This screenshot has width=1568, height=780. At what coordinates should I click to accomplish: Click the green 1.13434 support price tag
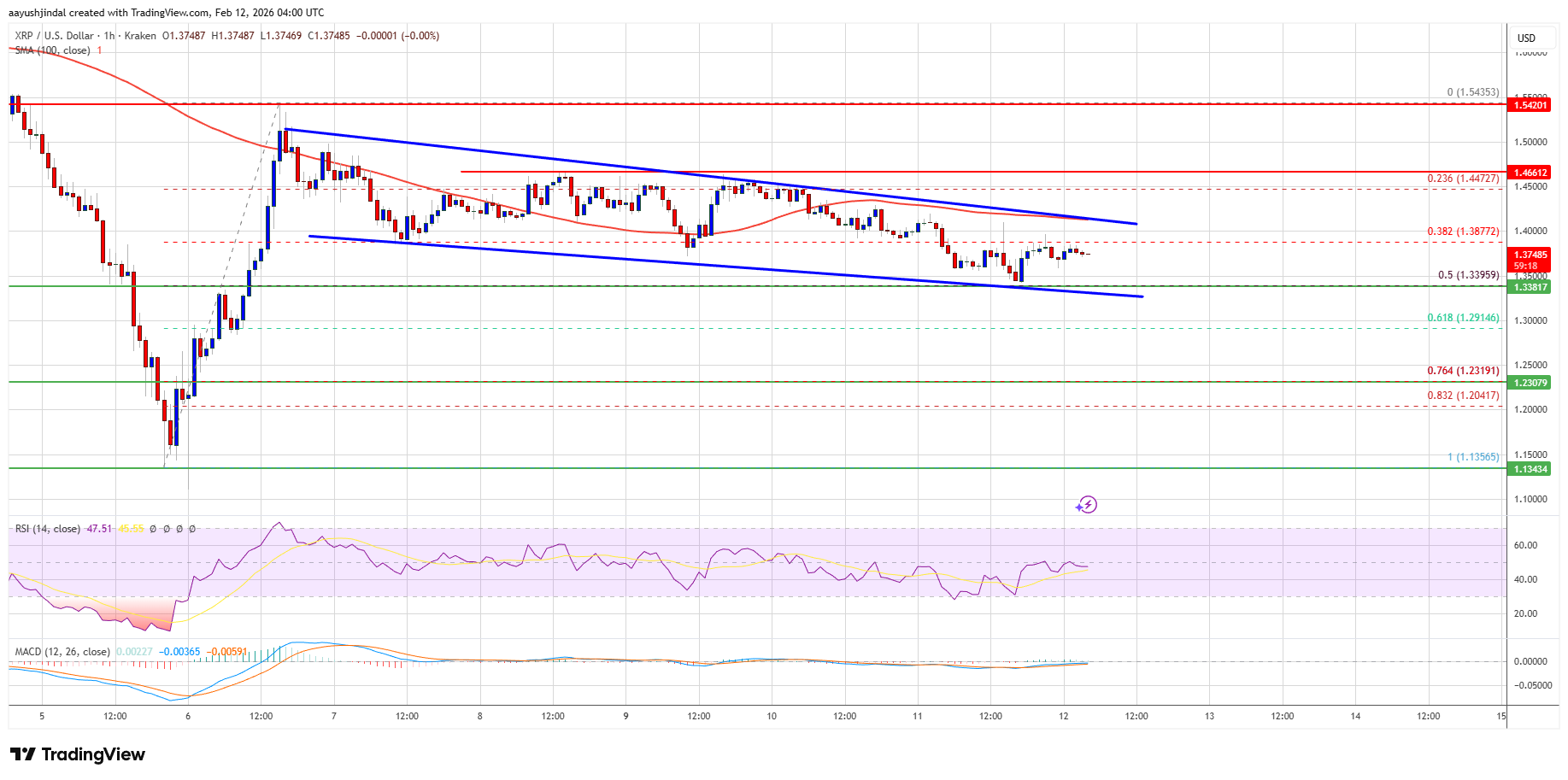tap(1530, 469)
